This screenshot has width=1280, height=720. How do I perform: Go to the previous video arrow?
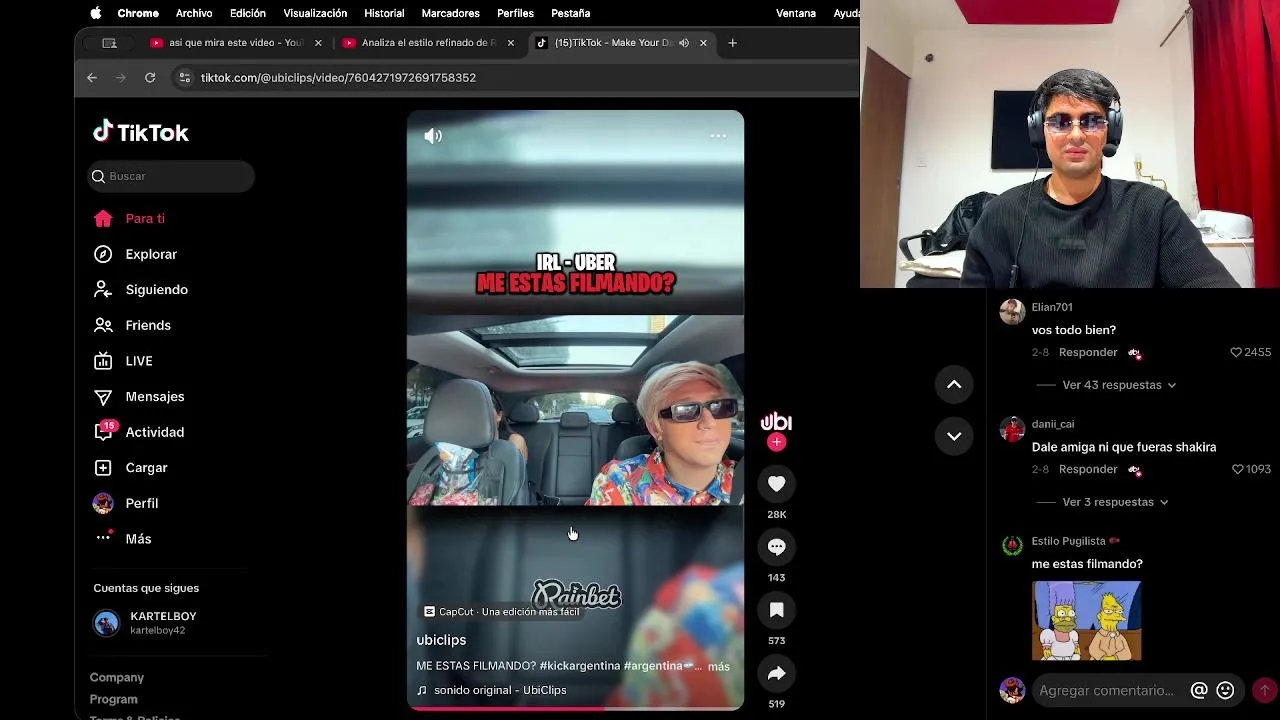pyautogui.click(x=954, y=384)
